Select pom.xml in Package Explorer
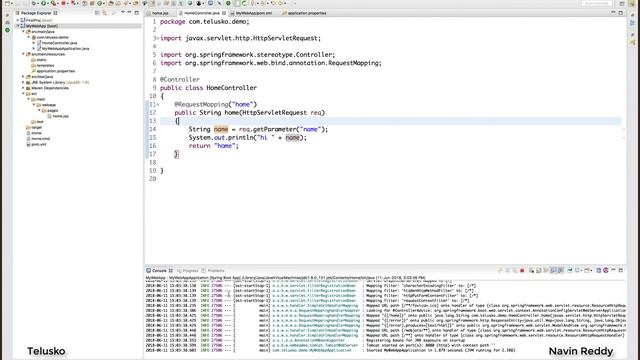This screenshot has width=640, height=360. (x=39, y=144)
